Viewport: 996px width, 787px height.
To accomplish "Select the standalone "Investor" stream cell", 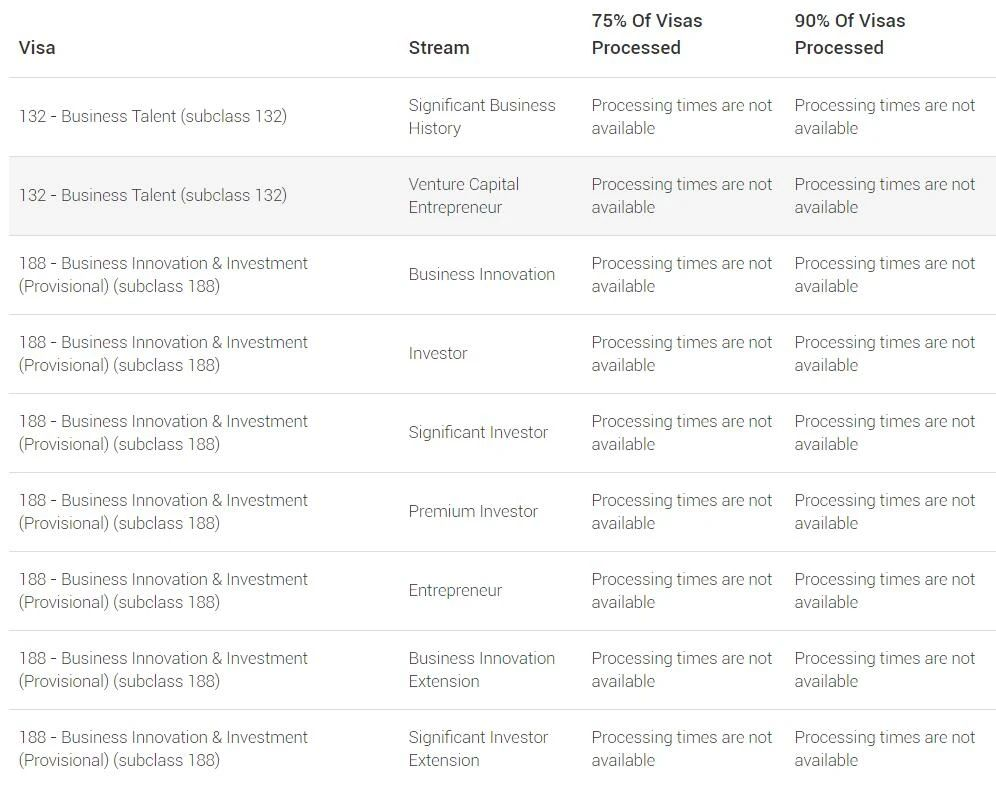I will 438,354.
